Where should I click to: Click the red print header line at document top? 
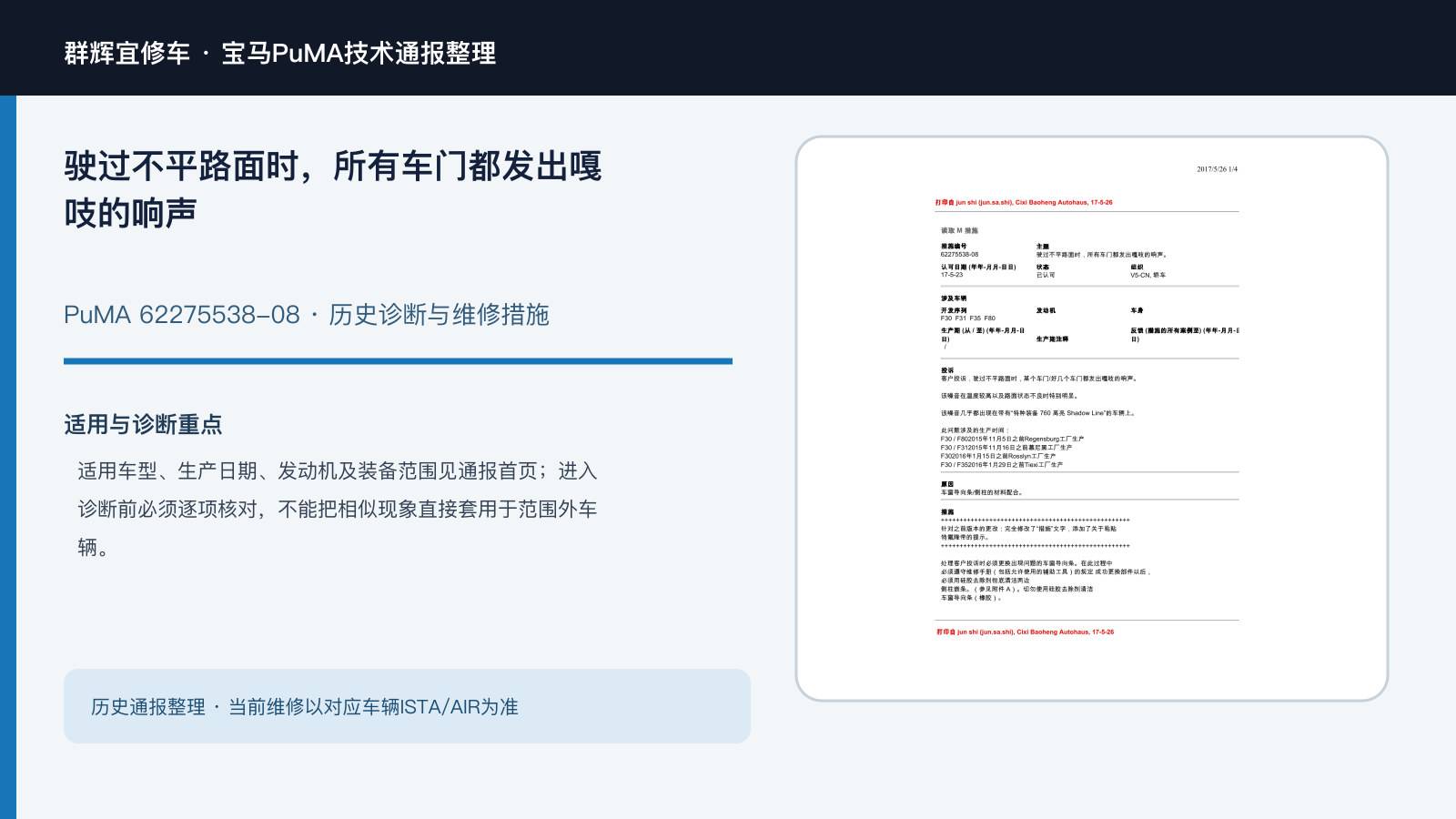[x=1024, y=203]
